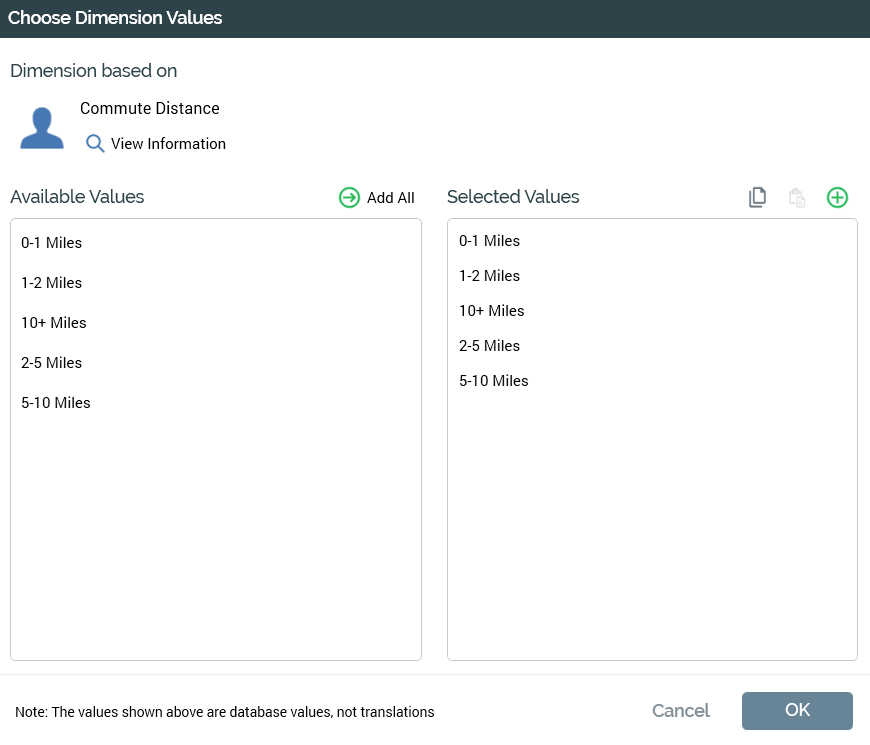
Task: Pick 2-5 Miles in Available Values
Action: (52, 363)
